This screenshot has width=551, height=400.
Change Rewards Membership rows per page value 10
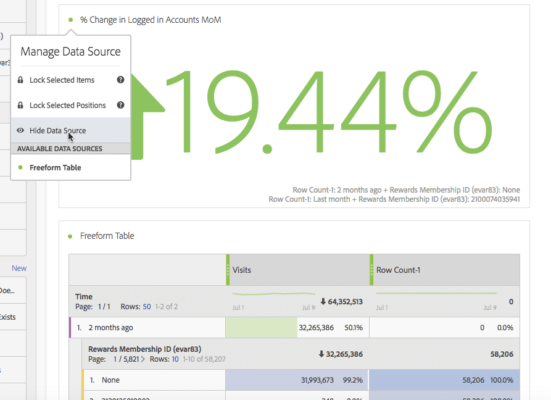point(175,359)
